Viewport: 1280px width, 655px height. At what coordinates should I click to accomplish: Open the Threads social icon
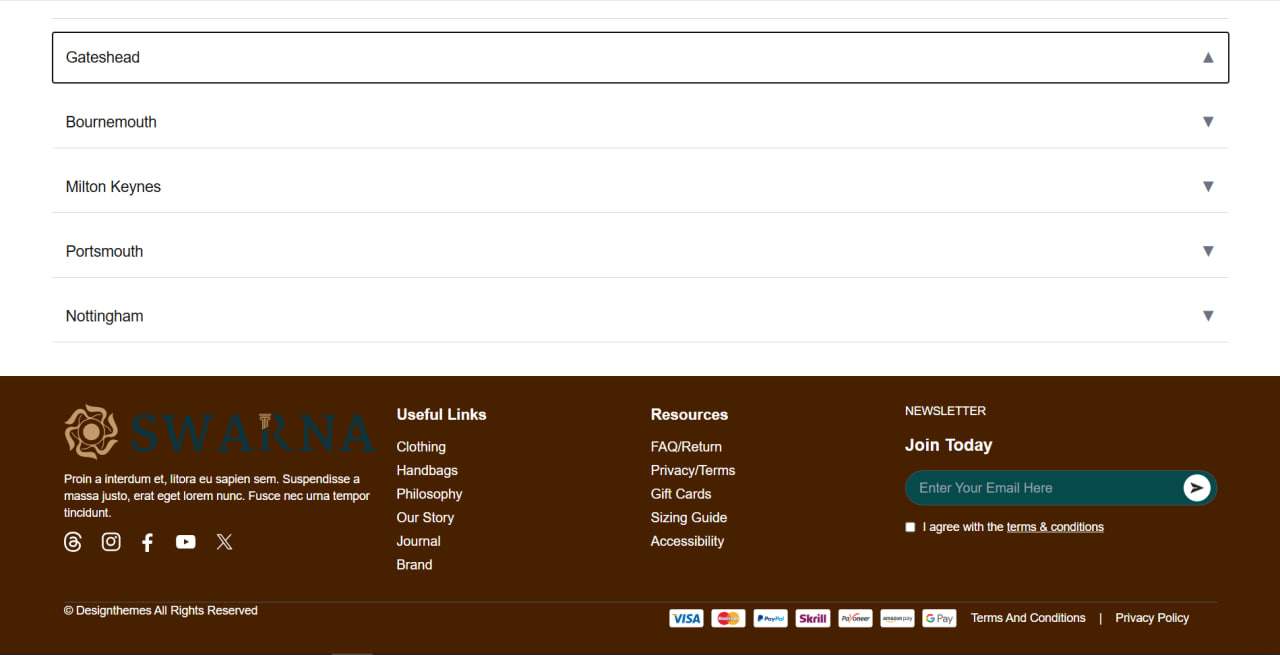point(73,542)
